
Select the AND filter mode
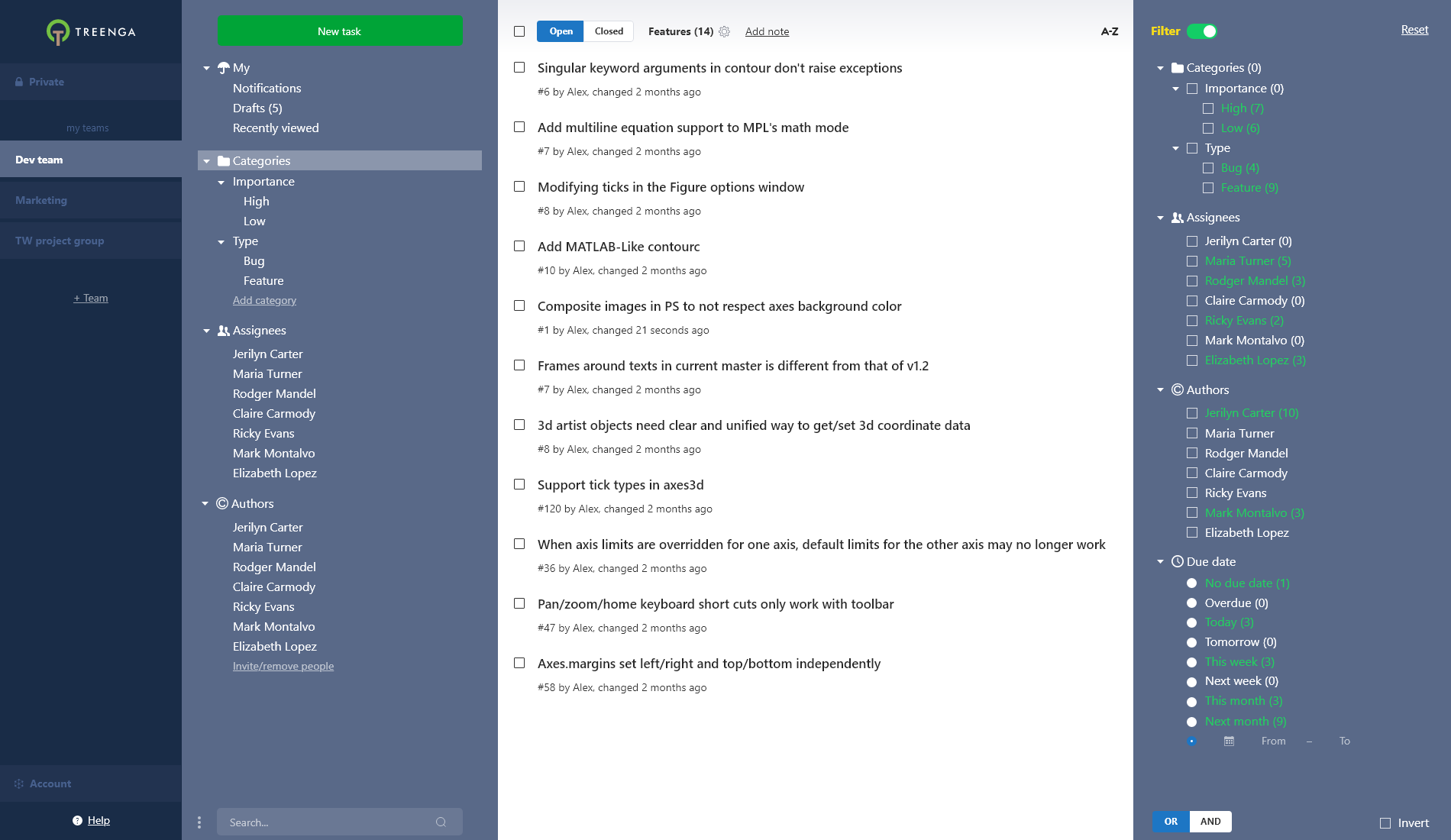point(1210,822)
